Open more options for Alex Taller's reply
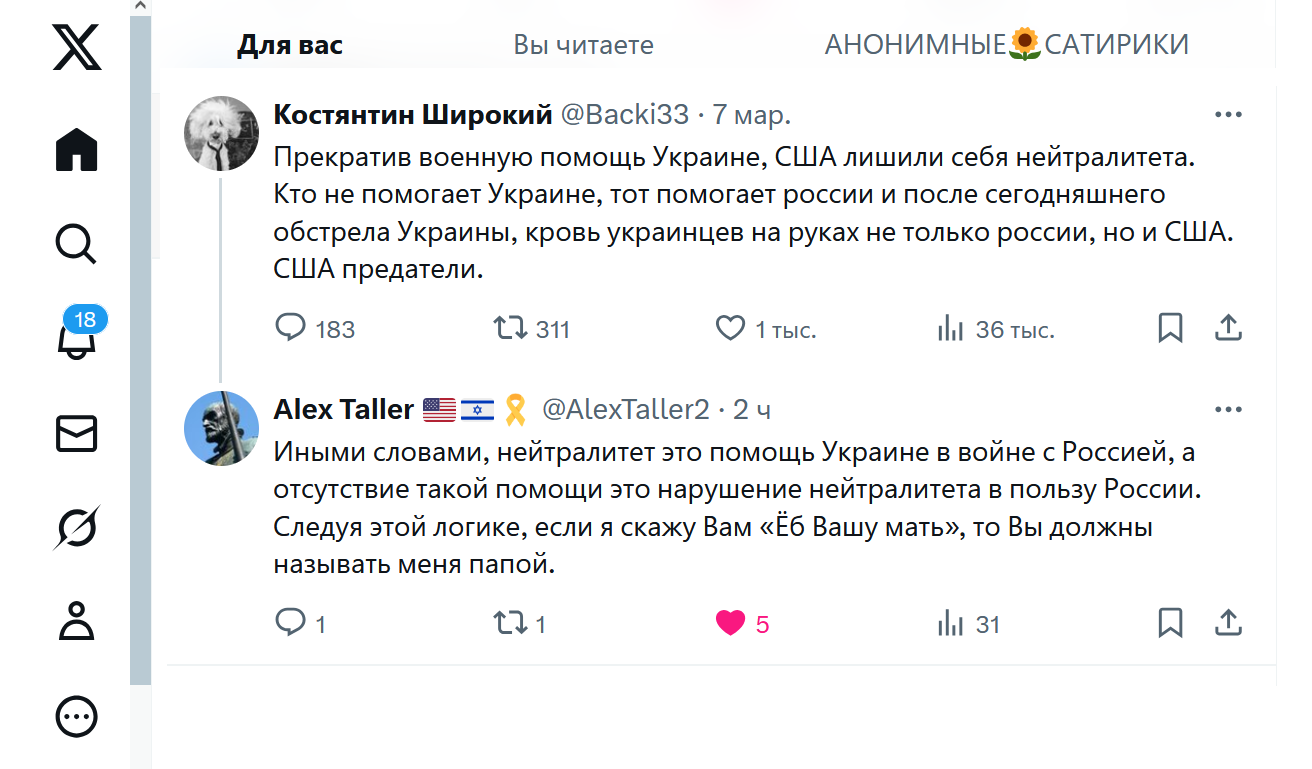Viewport: 1312px width, 769px height. pos(1228,410)
